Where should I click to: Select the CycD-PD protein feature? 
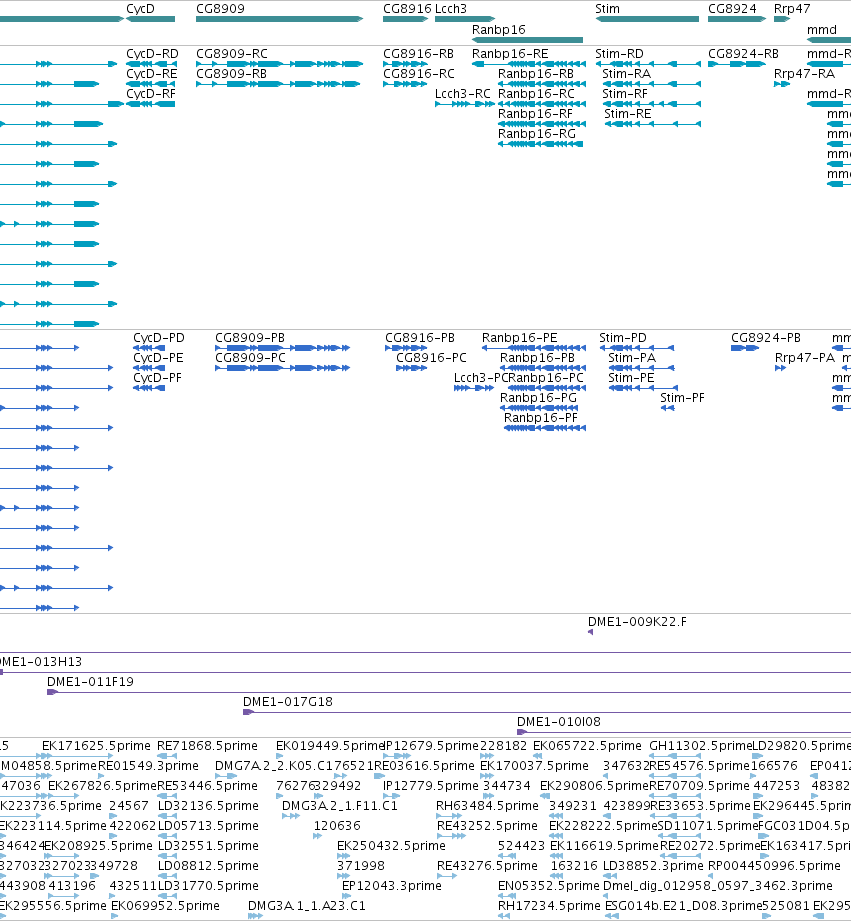pos(149,348)
